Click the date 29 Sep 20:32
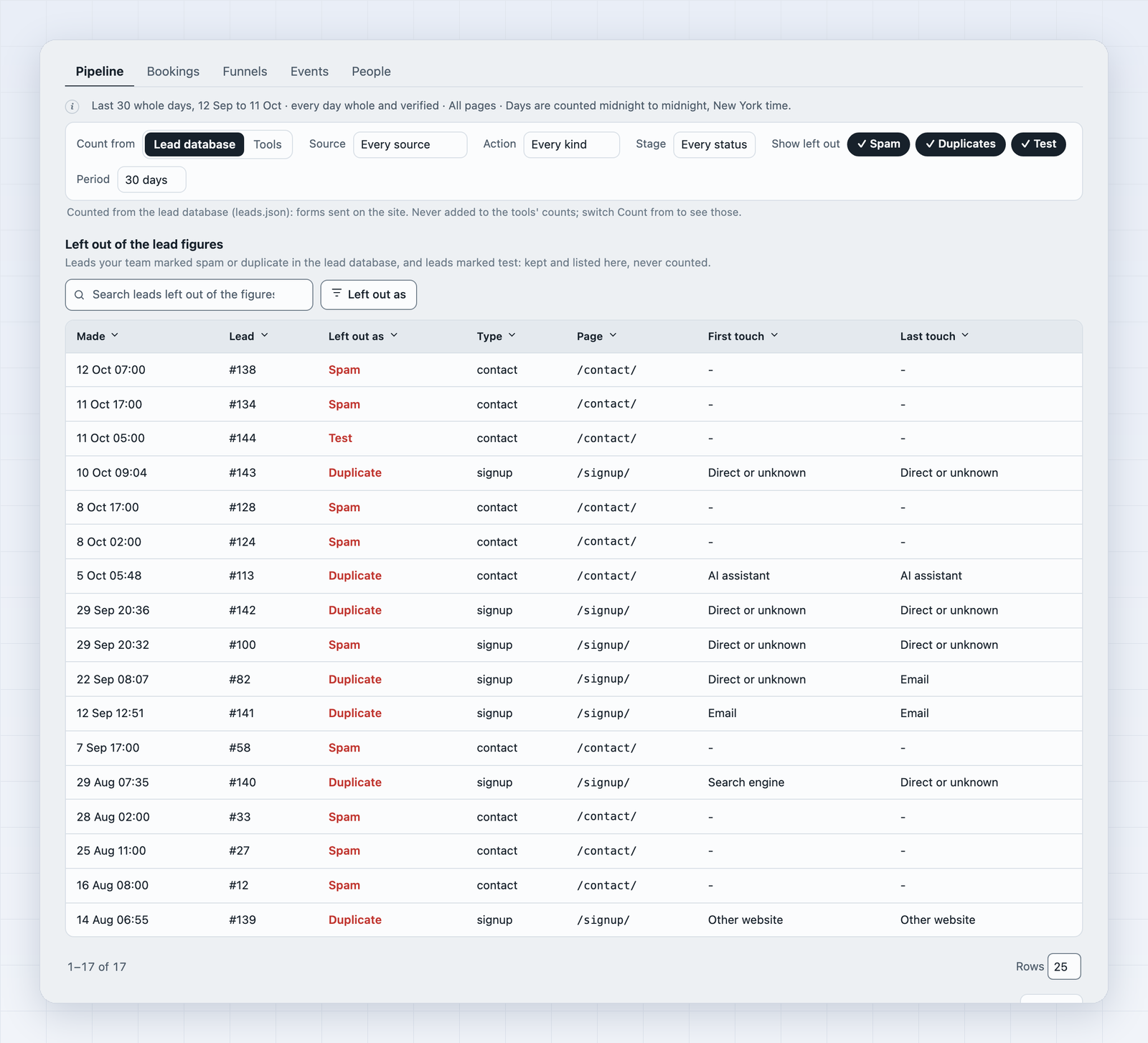This screenshot has width=1148, height=1043. click(x=113, y=645)
